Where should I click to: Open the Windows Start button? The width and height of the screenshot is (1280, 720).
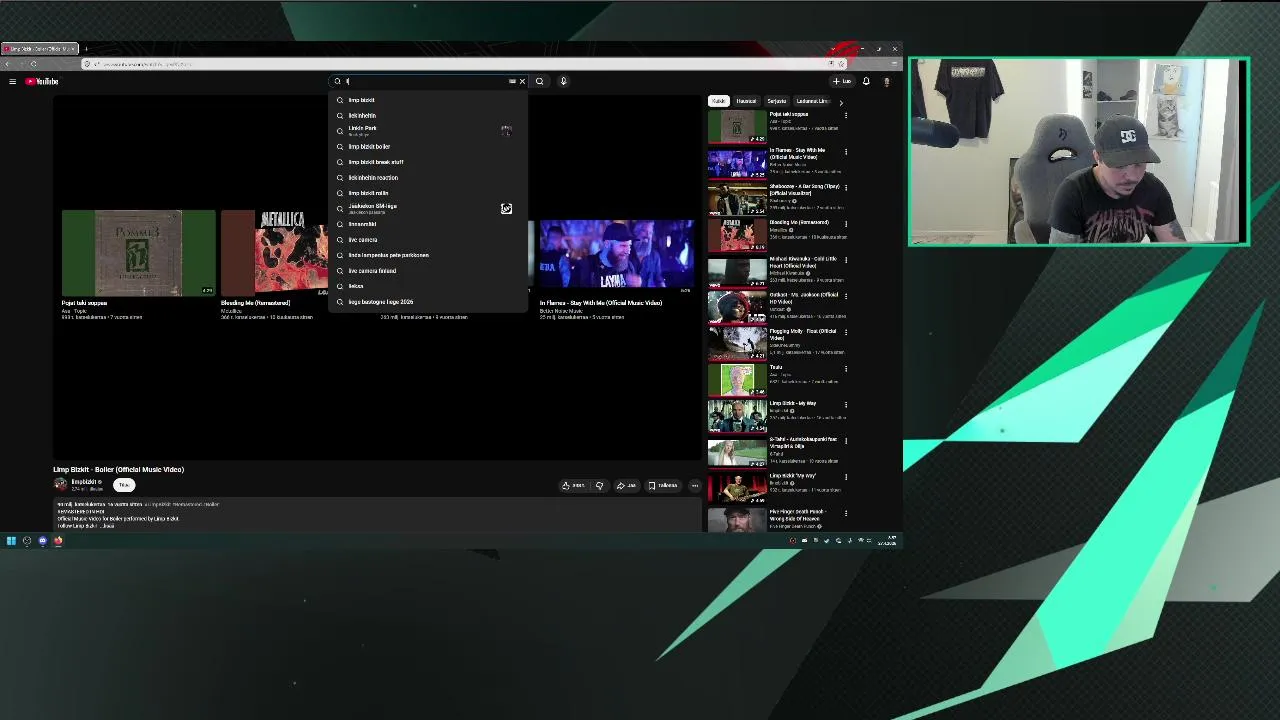11,541
